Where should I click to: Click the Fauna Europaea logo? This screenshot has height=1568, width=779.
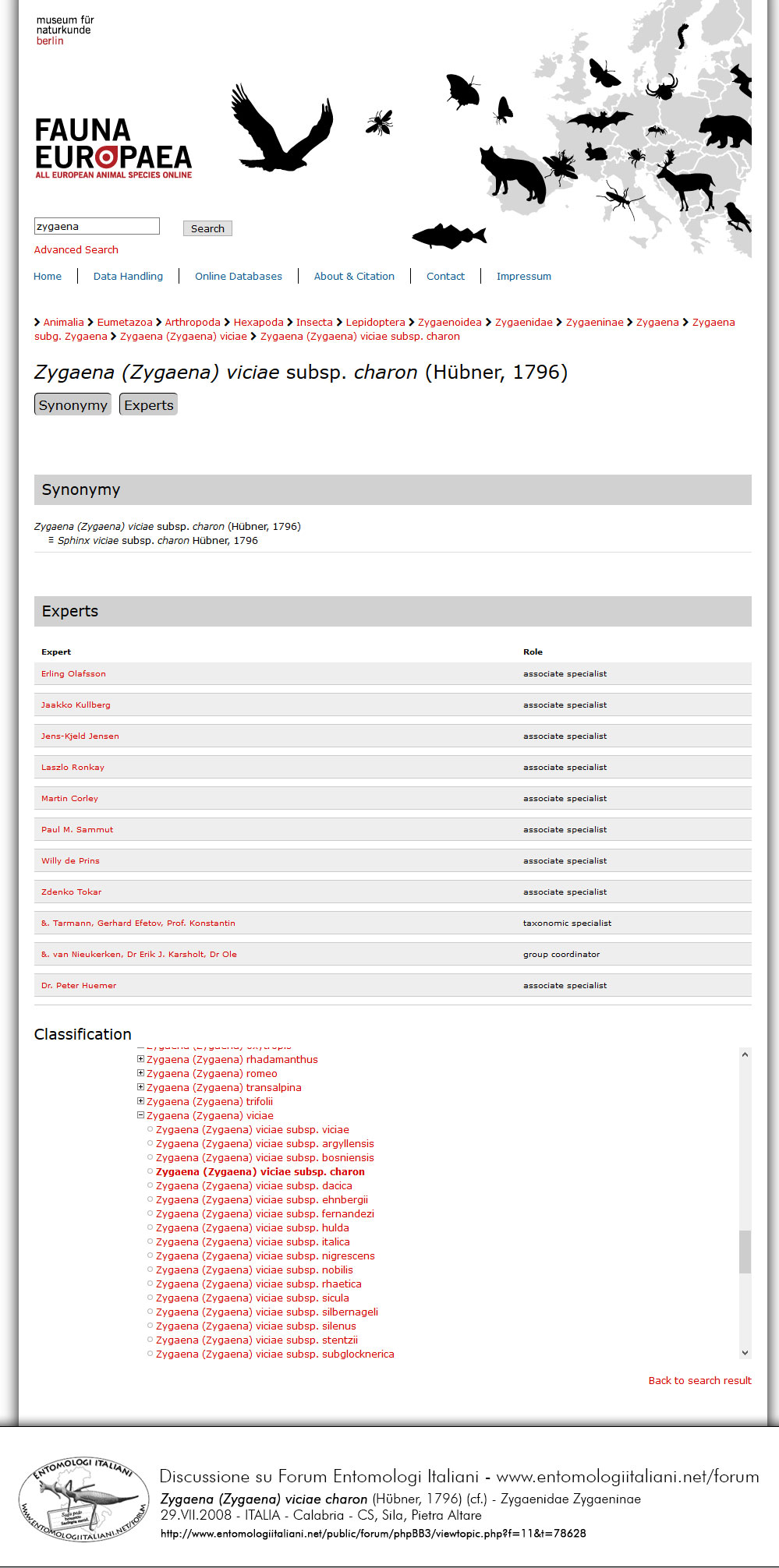click(x=113, y=148)
